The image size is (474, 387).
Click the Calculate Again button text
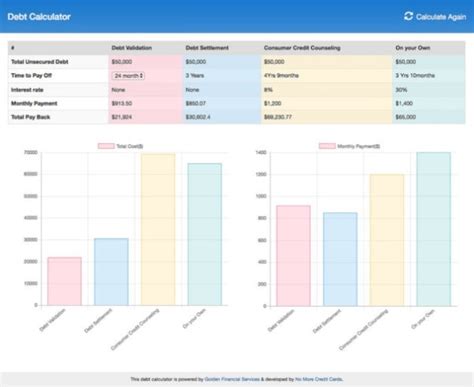point(441,17)
